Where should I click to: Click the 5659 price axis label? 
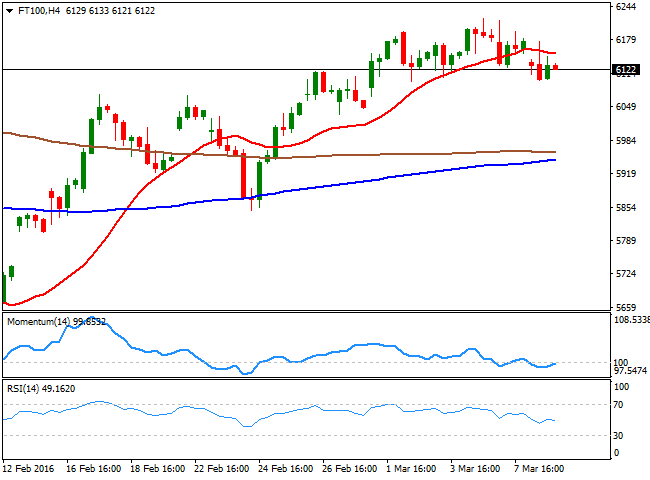[x=626, y=307]
